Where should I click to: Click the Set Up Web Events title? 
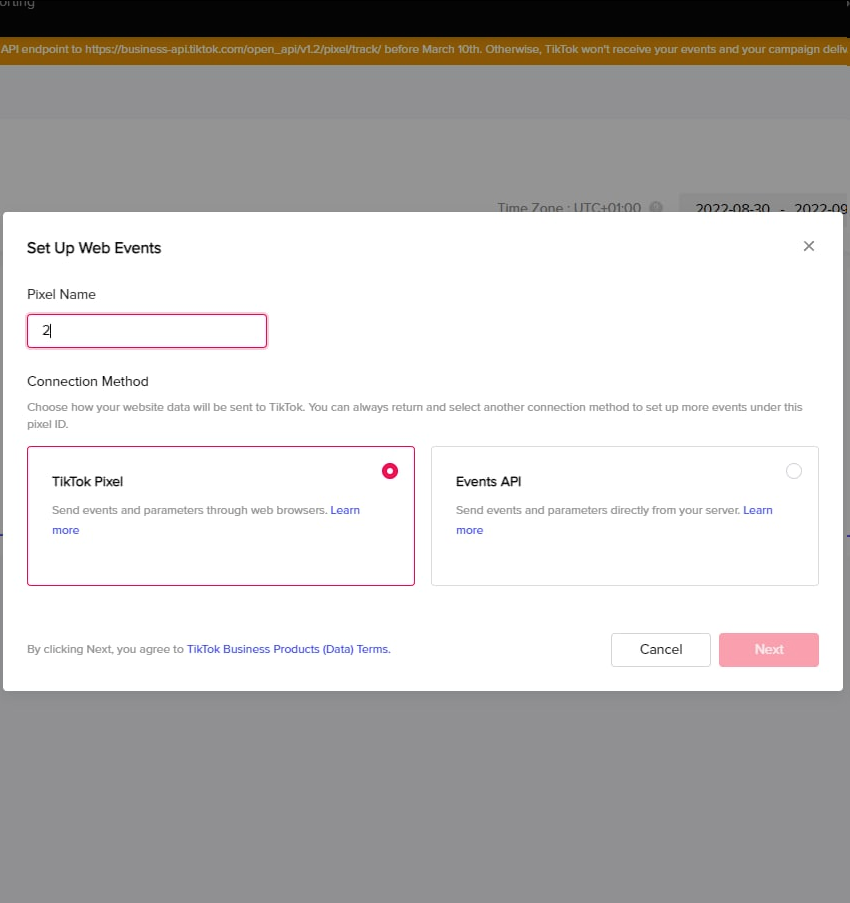point(94,248)
